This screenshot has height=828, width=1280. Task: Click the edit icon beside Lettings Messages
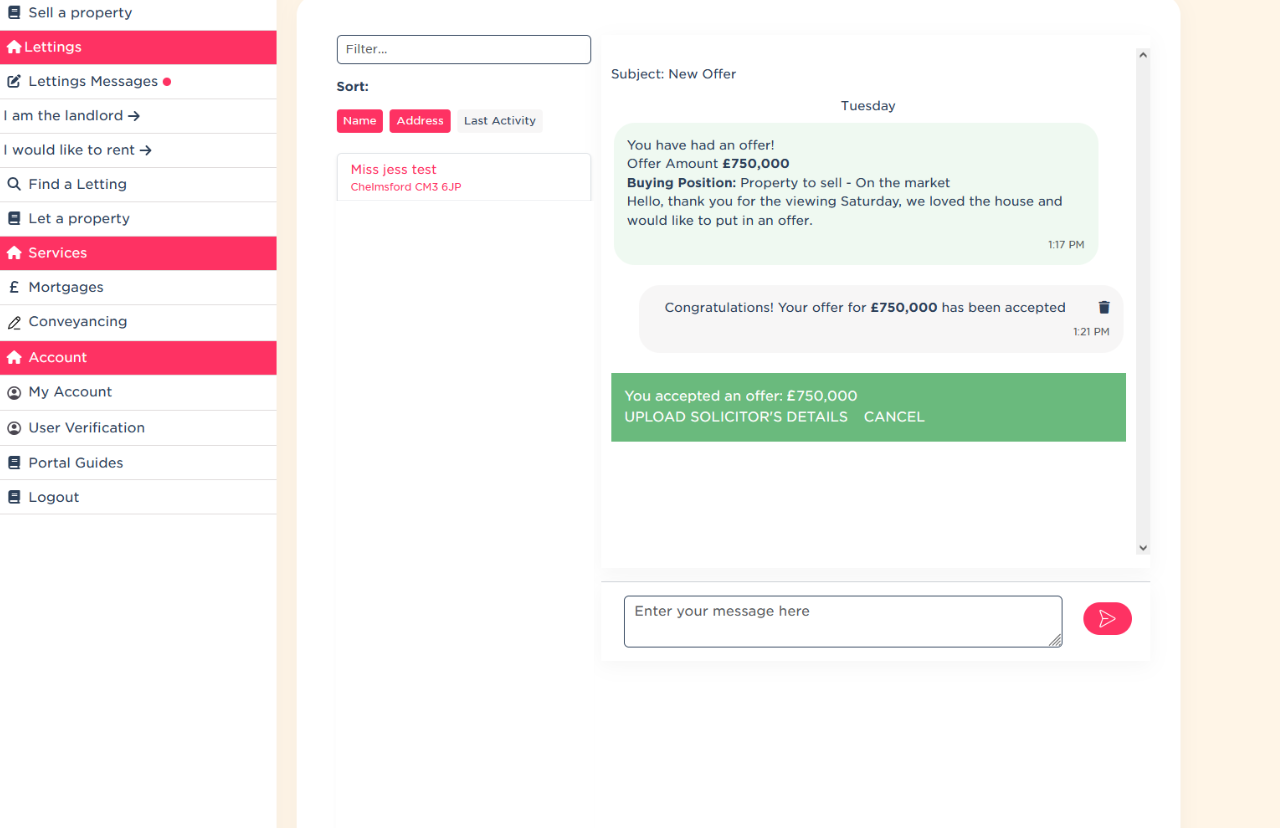(x=14, y=82)
